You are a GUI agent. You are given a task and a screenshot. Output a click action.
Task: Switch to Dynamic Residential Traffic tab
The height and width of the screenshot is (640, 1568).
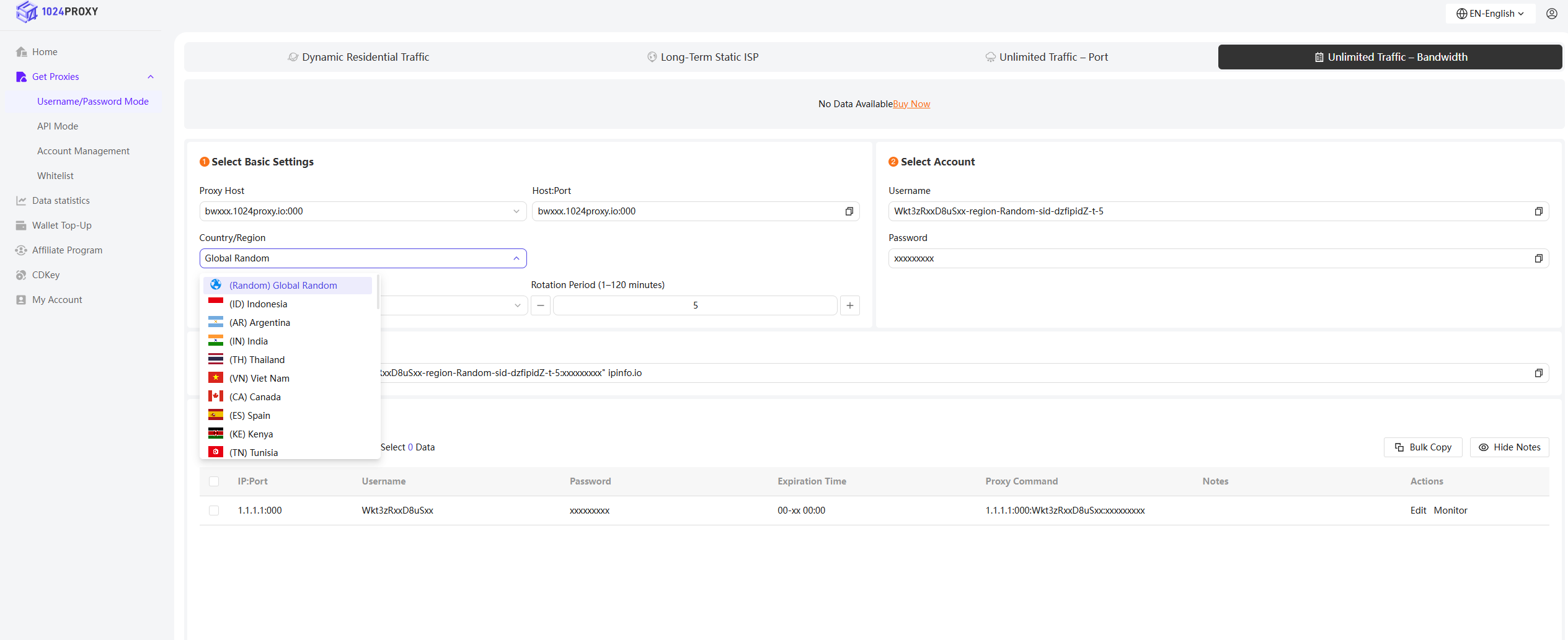click(358, 57)
